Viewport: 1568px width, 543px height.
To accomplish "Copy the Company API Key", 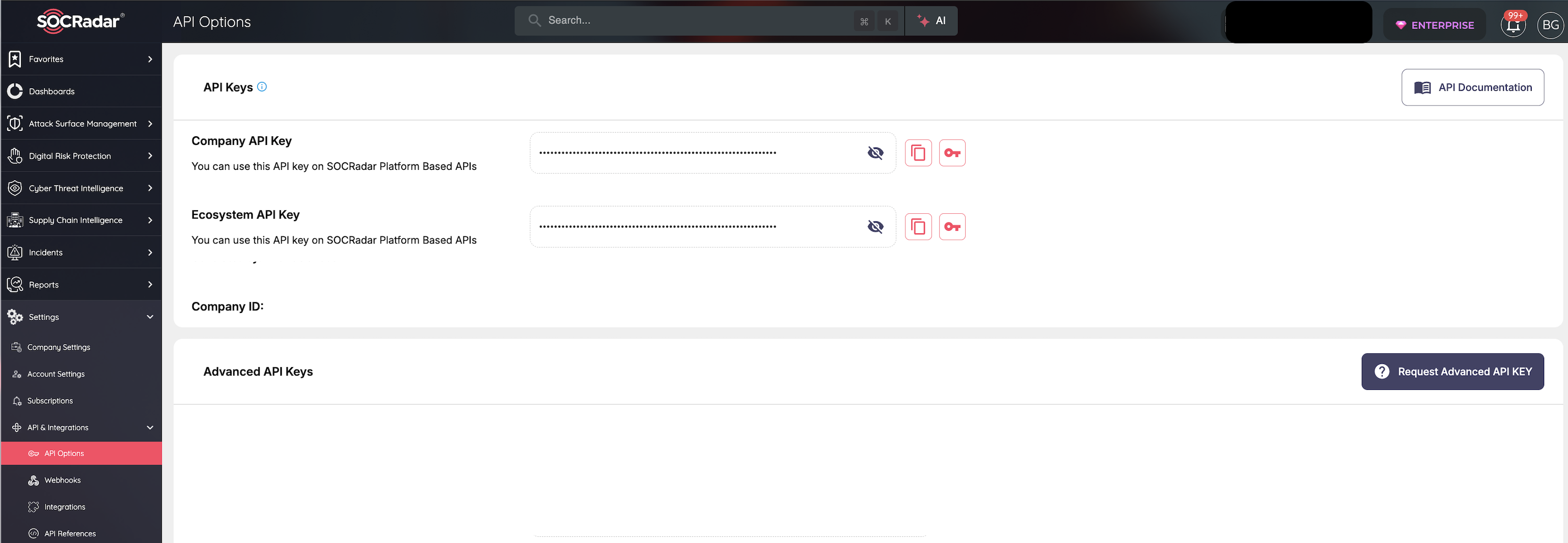I will tap(918, 153).
